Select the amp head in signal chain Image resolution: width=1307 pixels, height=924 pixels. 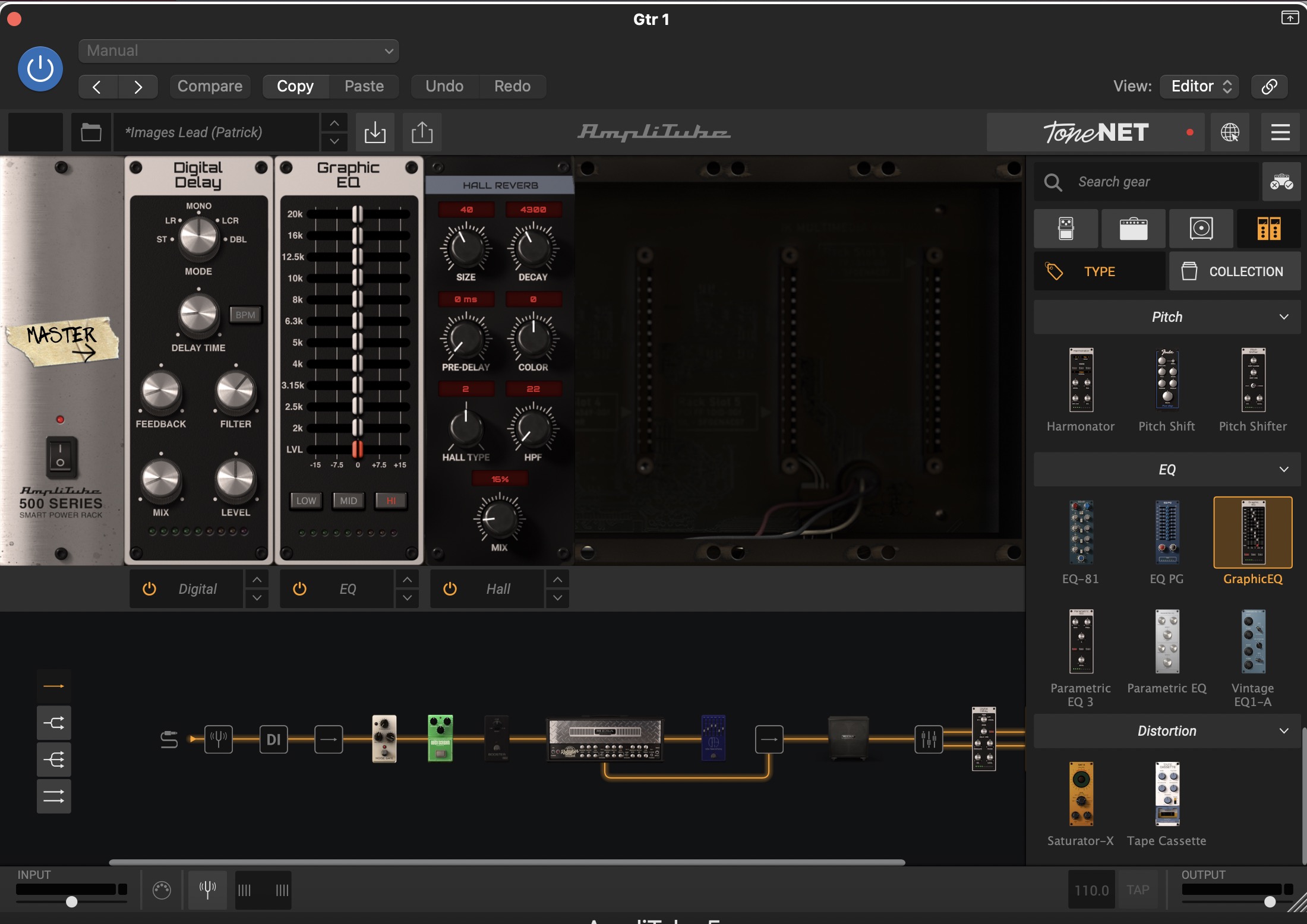coord(604,739)
